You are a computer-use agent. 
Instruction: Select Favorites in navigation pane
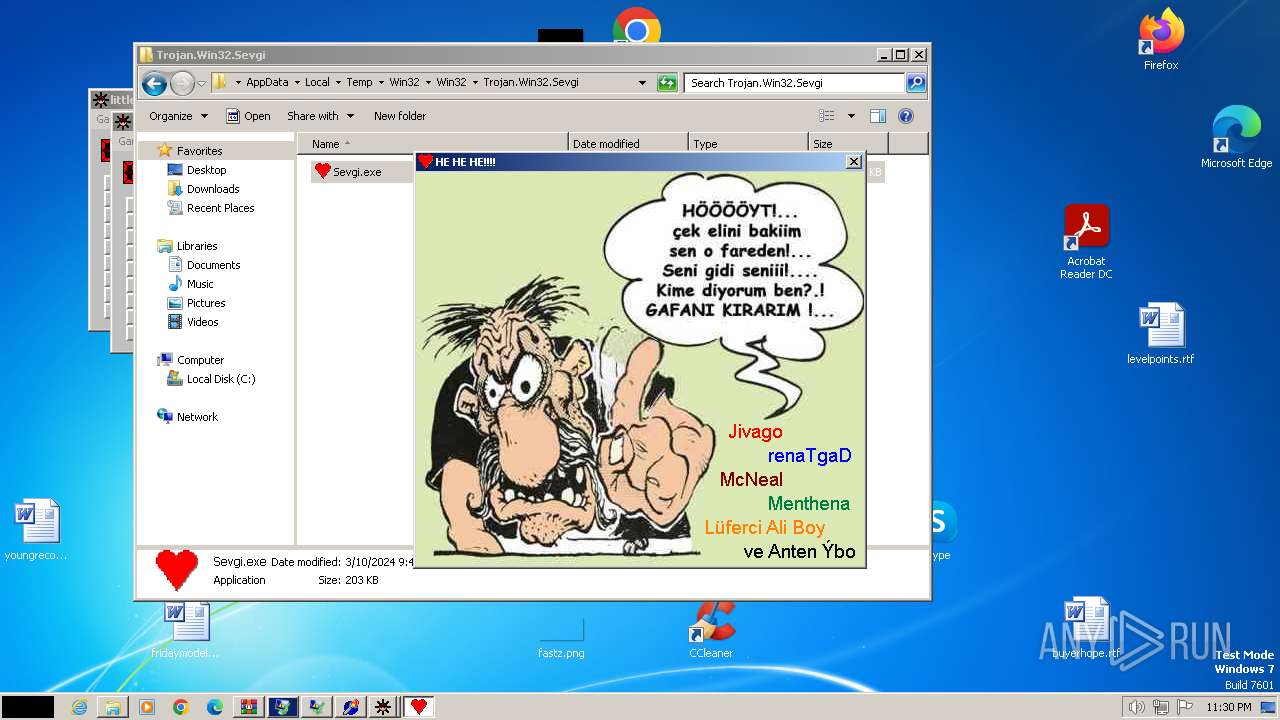click(x=199, y=151)
